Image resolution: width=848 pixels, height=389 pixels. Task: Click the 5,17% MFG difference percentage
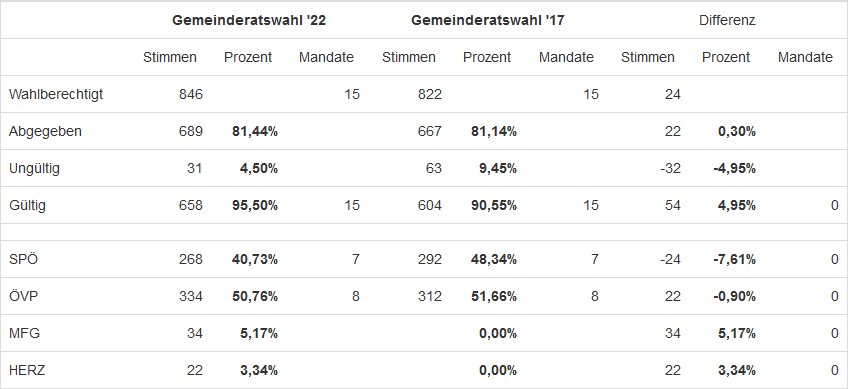(737, 333)
